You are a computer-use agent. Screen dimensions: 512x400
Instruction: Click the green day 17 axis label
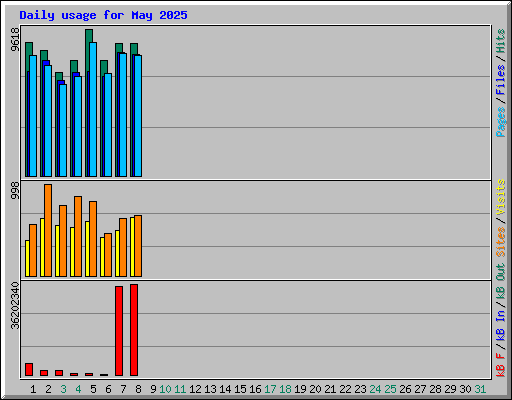[270, 389]
